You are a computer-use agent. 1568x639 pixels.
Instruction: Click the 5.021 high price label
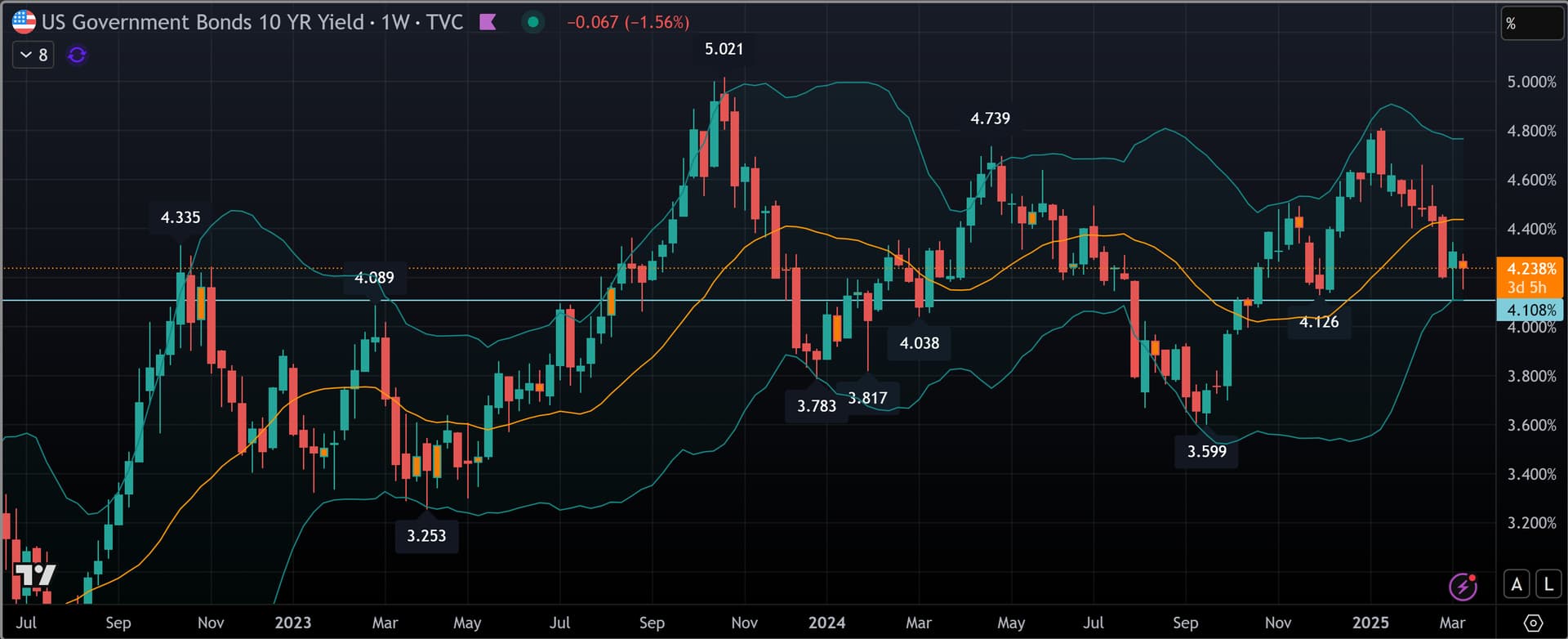724,49
